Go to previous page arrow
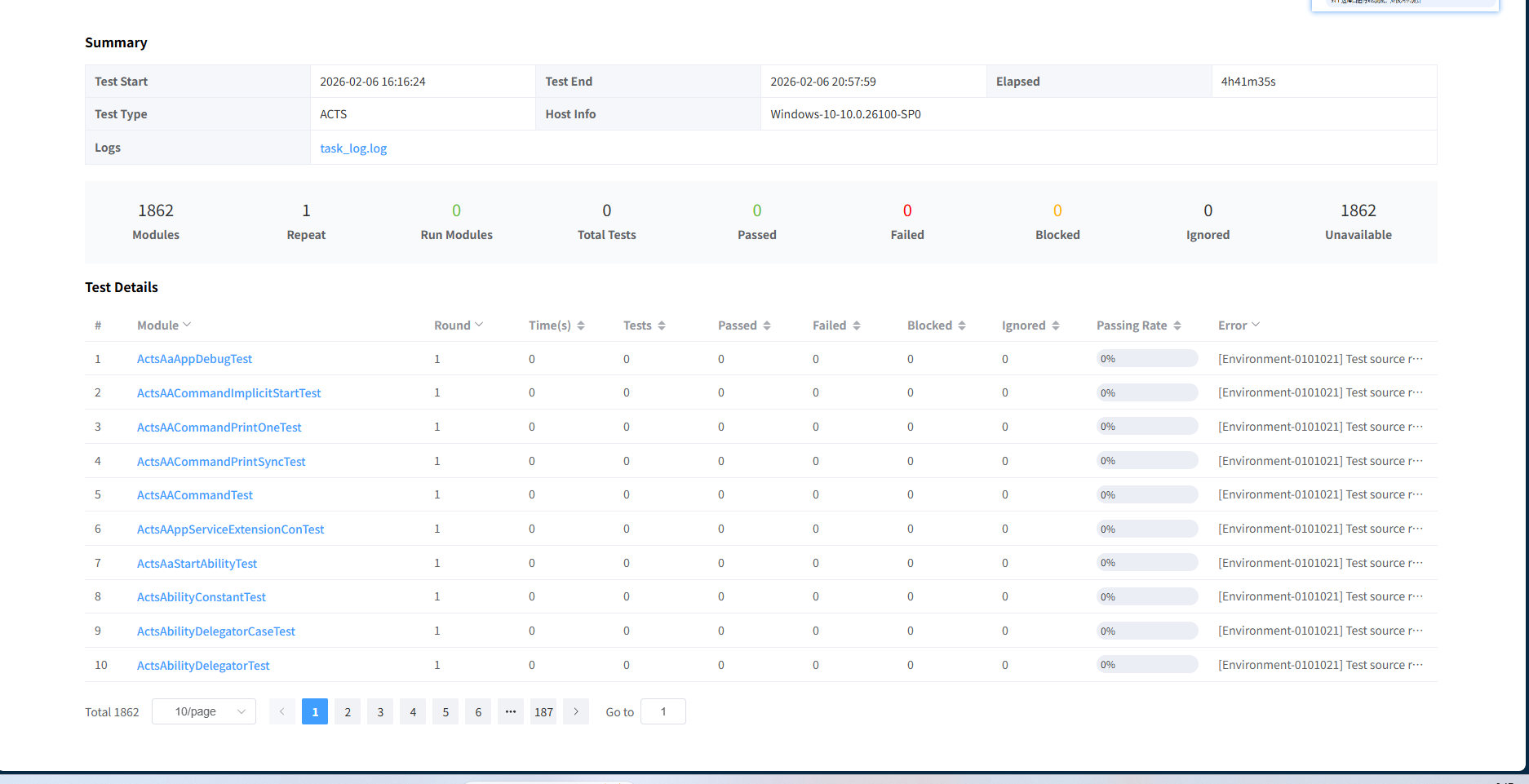Image resolution: width=1529 pixels, height=784 pixels. (x=282, y=711)
